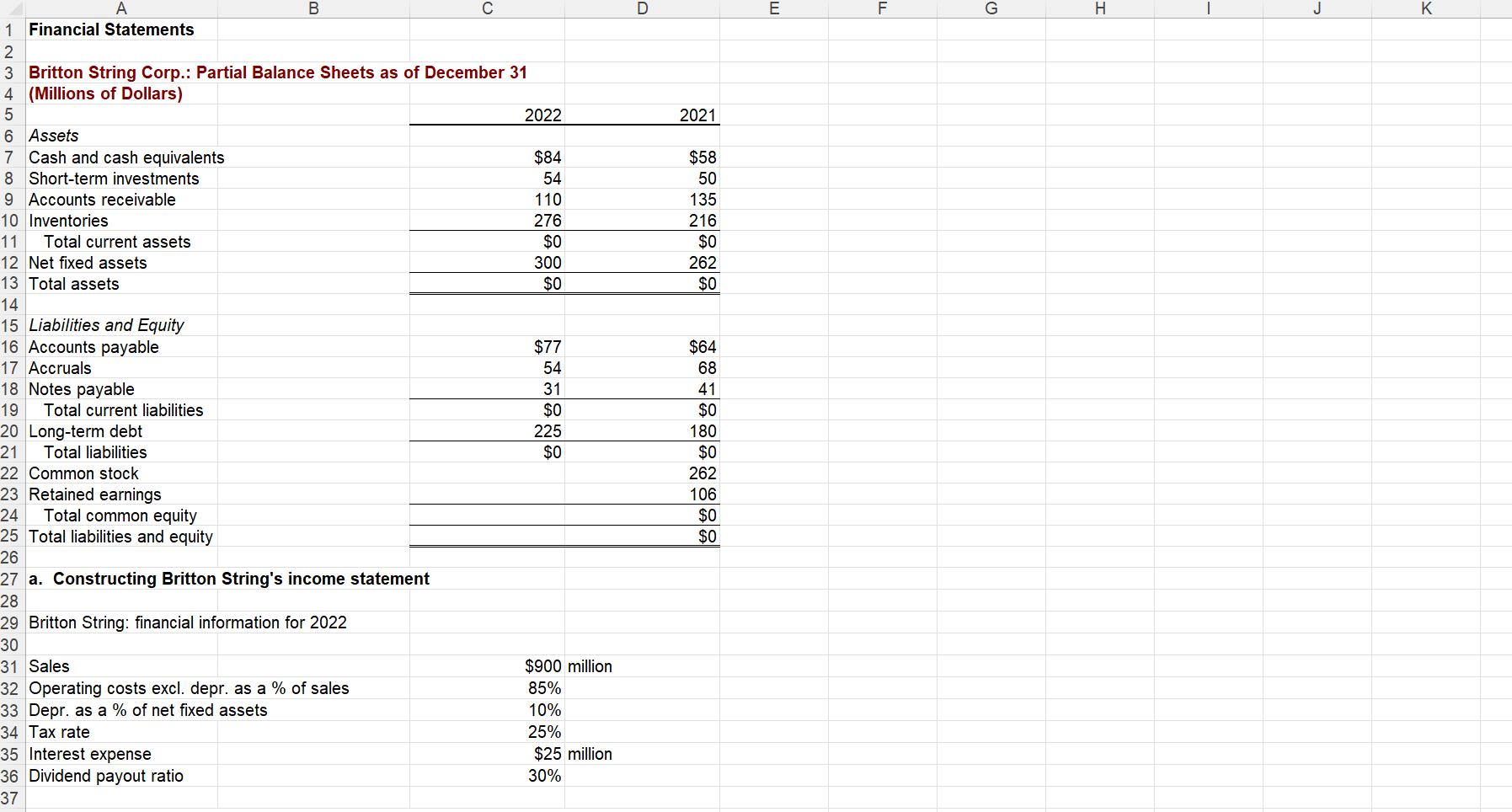Click Inventories 2021 value 216

pyautogui.click(x=703, y=221)
